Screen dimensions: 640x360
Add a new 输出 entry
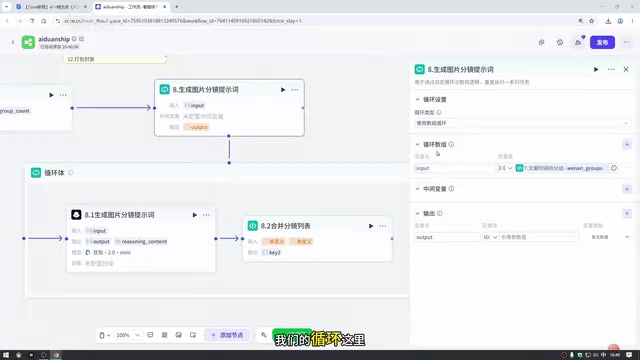(627, 213)
